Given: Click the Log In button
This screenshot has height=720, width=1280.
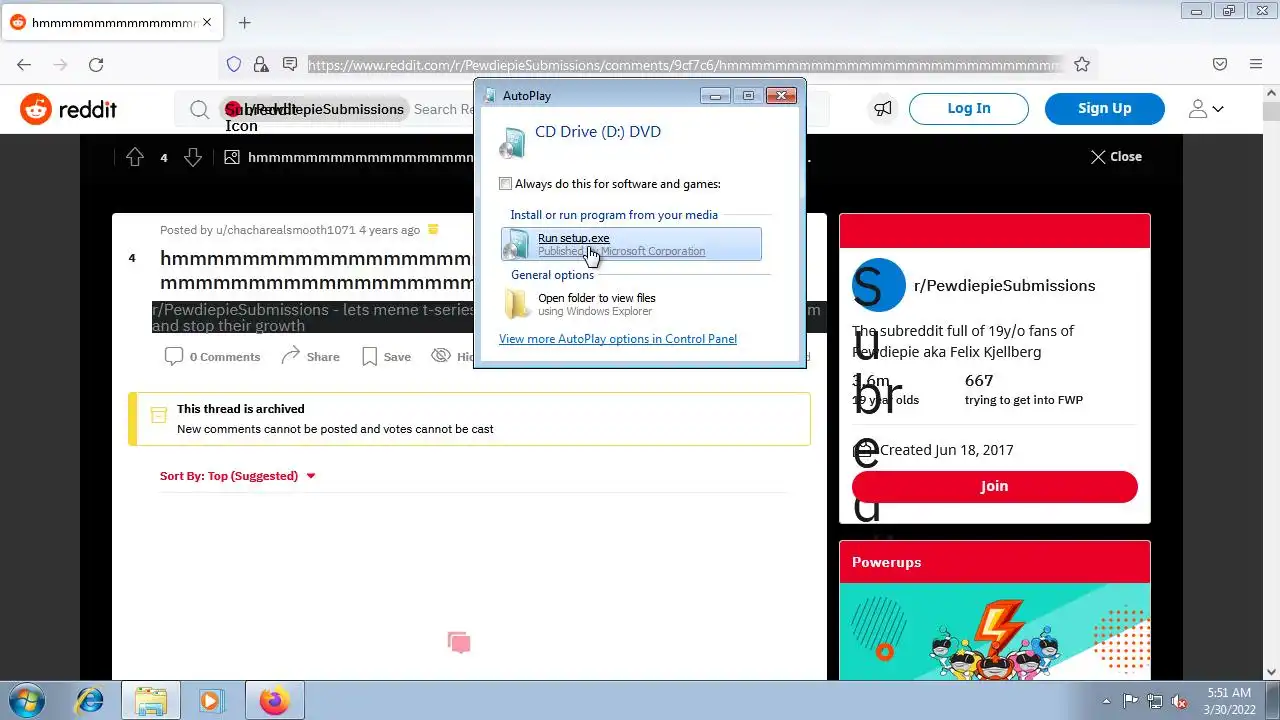Looking at the screenshot, I should 969,109.
